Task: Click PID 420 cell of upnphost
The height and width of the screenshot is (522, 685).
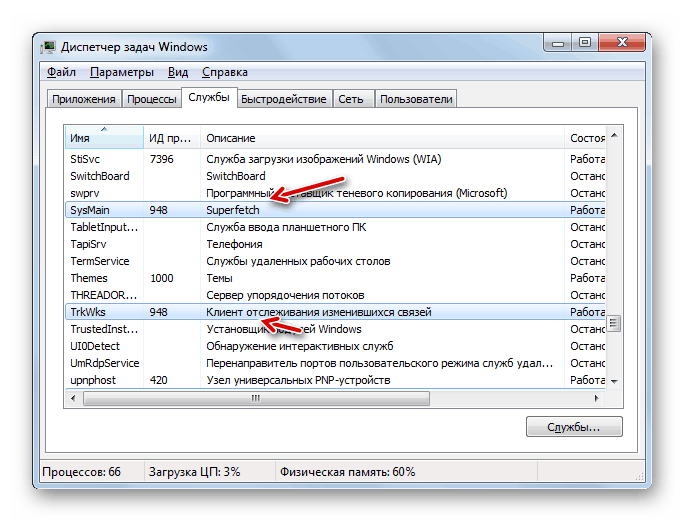Action: 158,380
